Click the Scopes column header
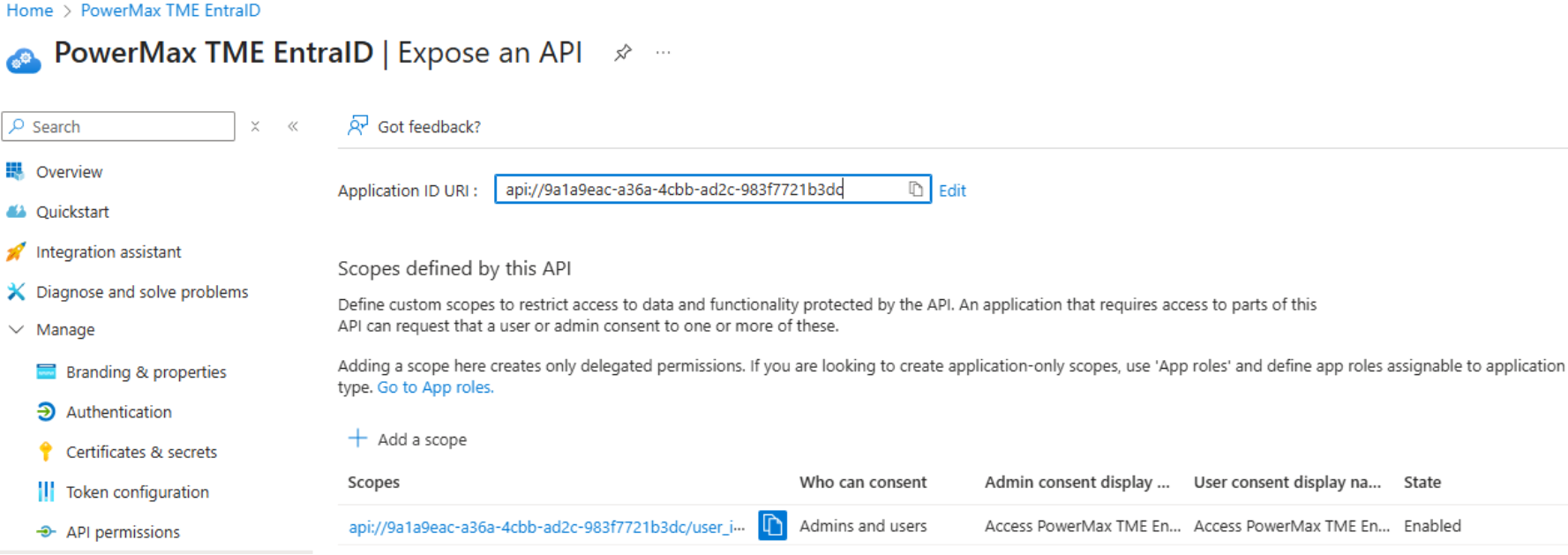The width and height of the screenshot is (1568, 555). [373, 483]
